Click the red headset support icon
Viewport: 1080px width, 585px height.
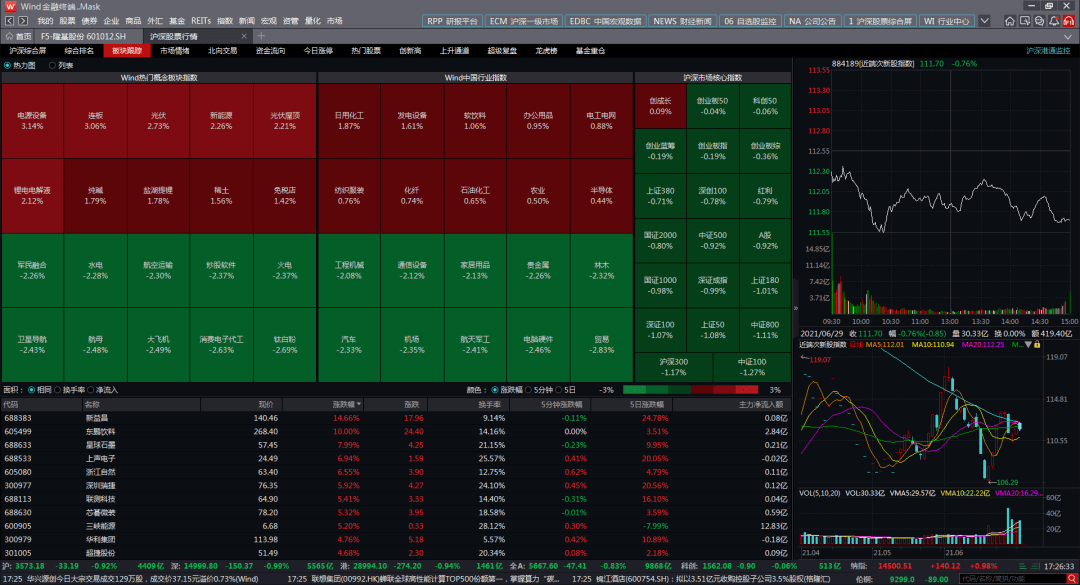[1069, 21]
